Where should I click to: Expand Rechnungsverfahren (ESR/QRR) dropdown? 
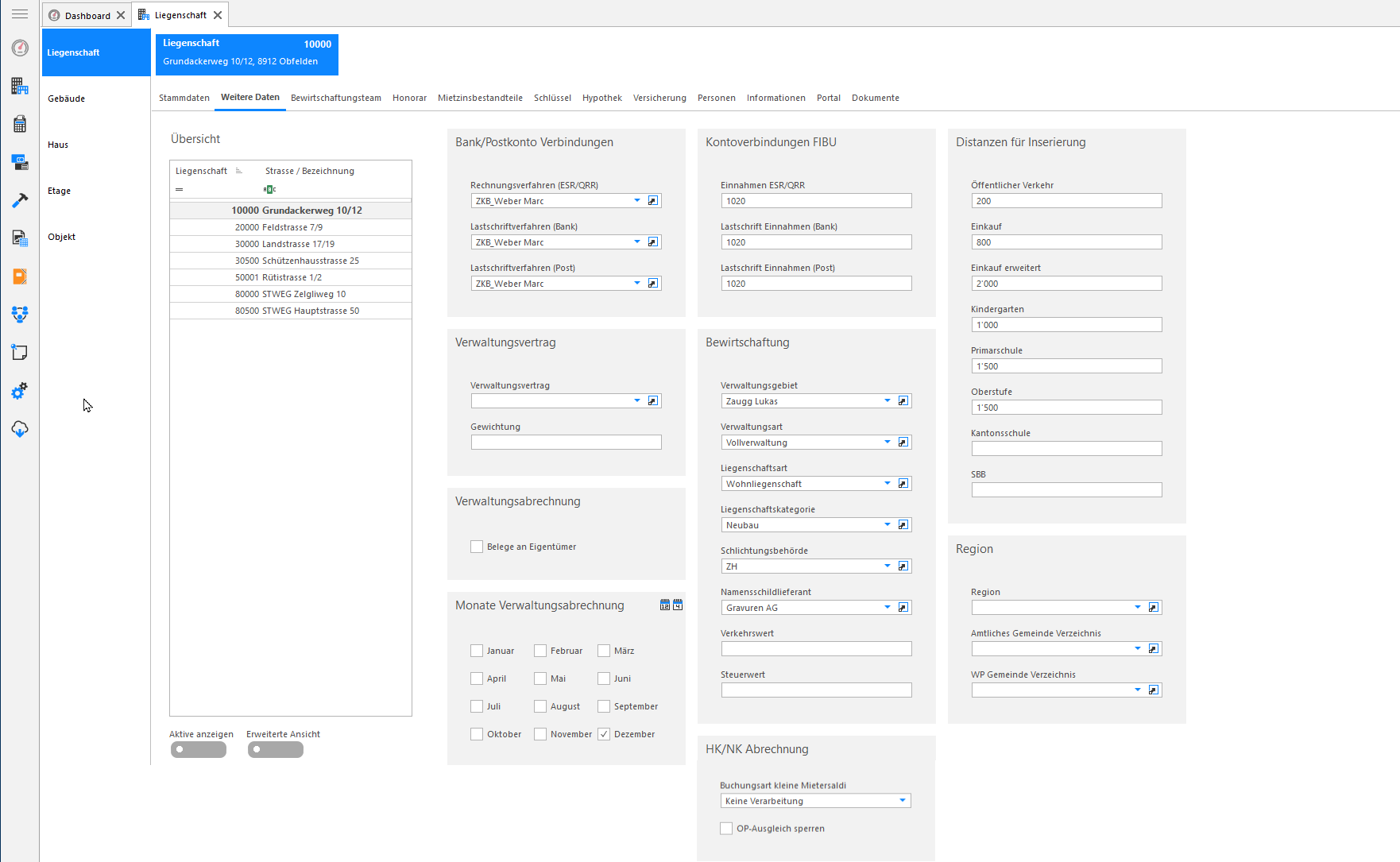(x=637, y=201)
